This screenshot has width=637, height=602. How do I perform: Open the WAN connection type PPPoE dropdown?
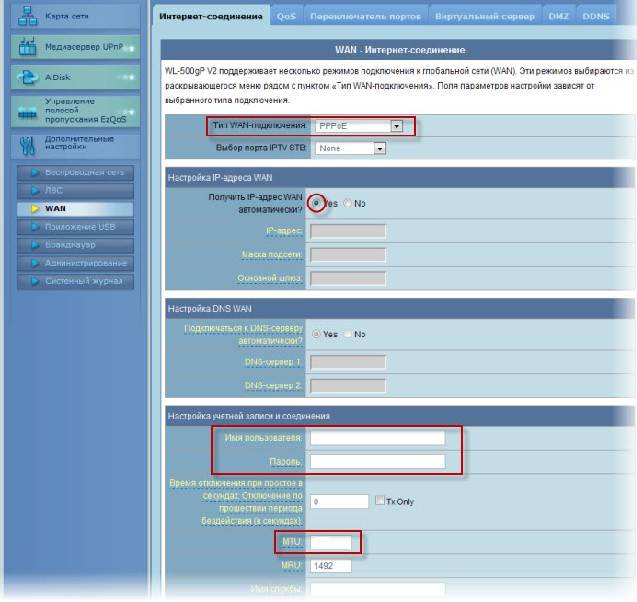point(359,126)
